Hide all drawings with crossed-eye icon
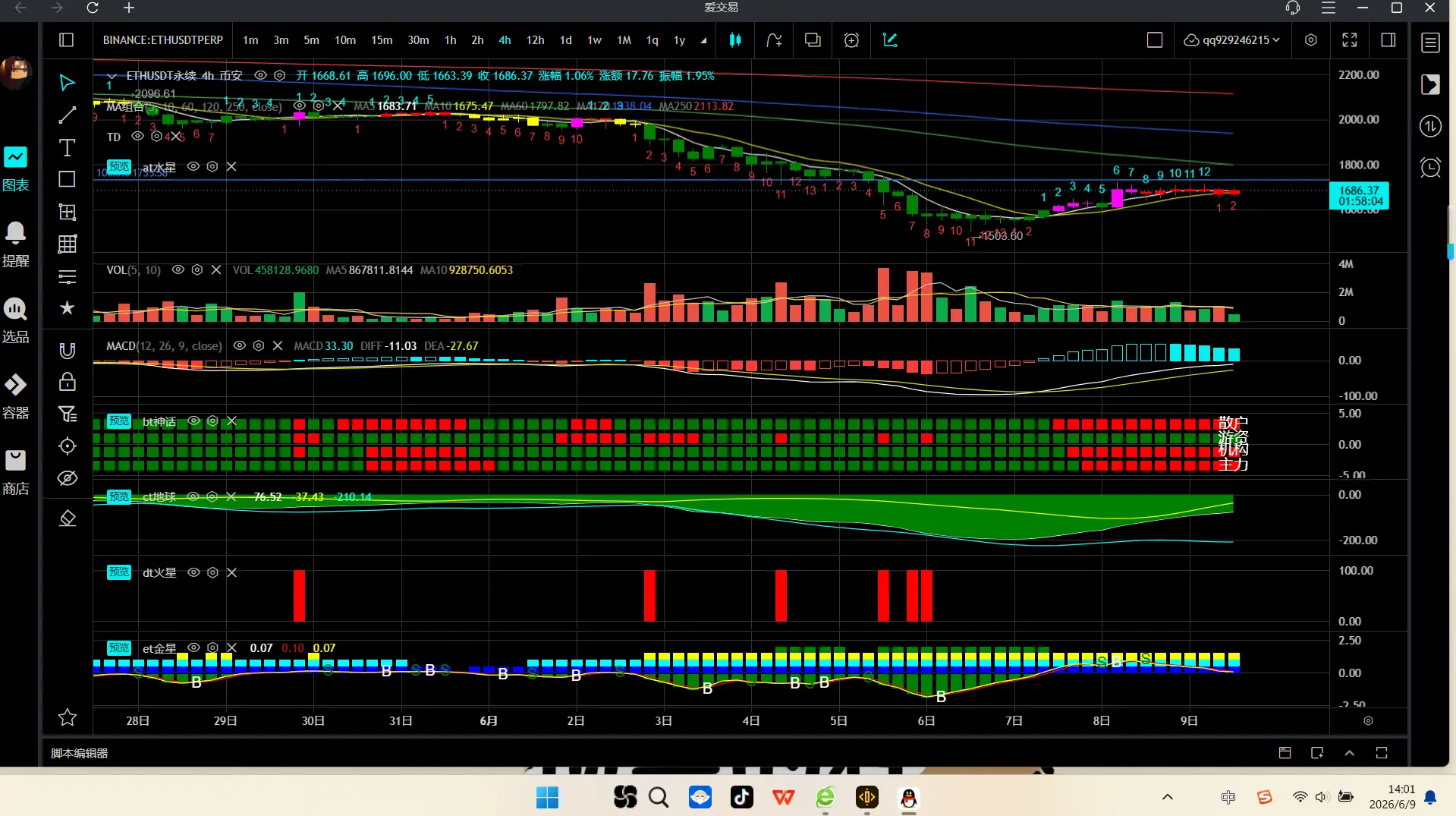Viewport: 1456px width, 816px height. 67,478
